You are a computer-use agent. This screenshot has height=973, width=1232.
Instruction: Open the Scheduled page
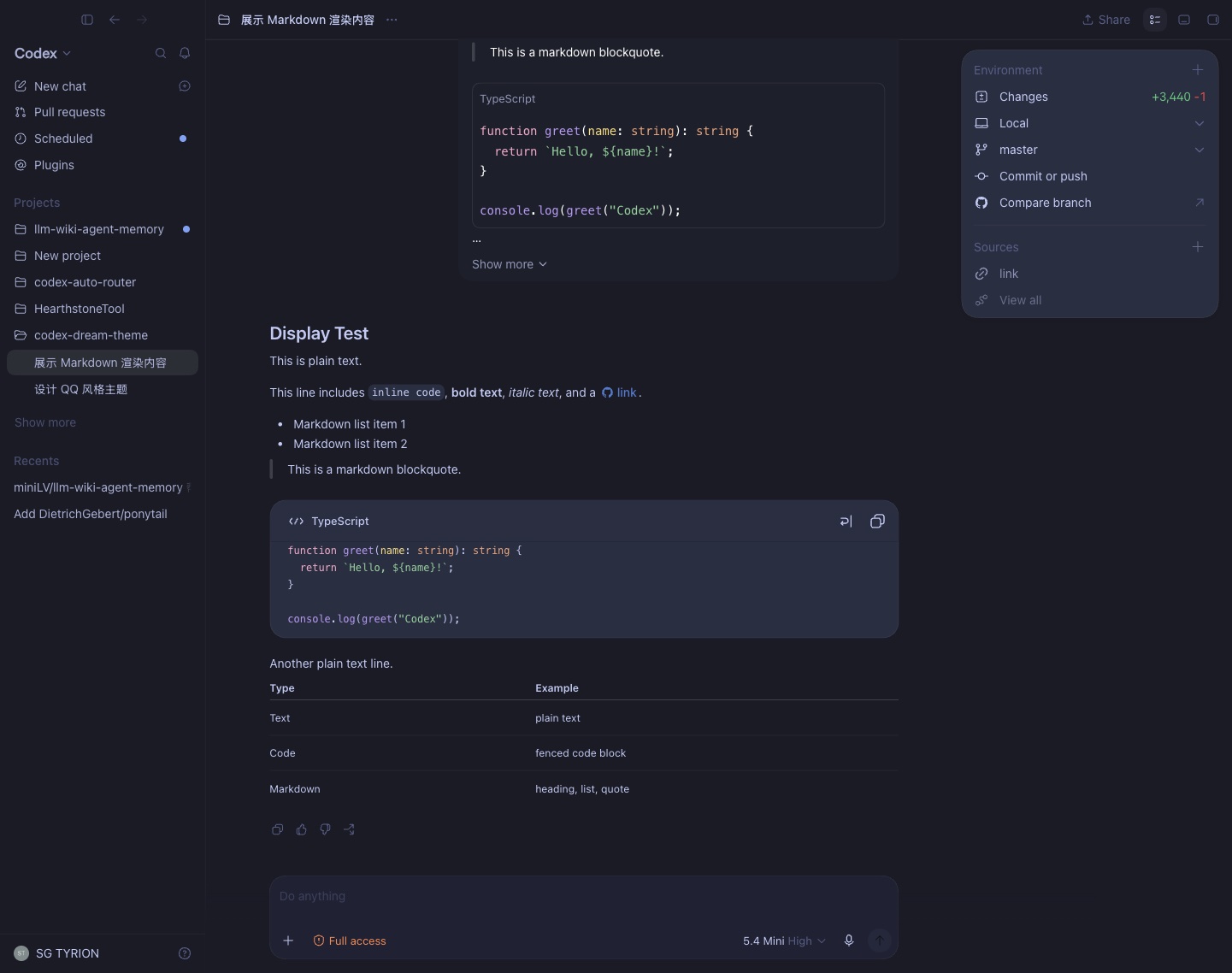(103, 139)
